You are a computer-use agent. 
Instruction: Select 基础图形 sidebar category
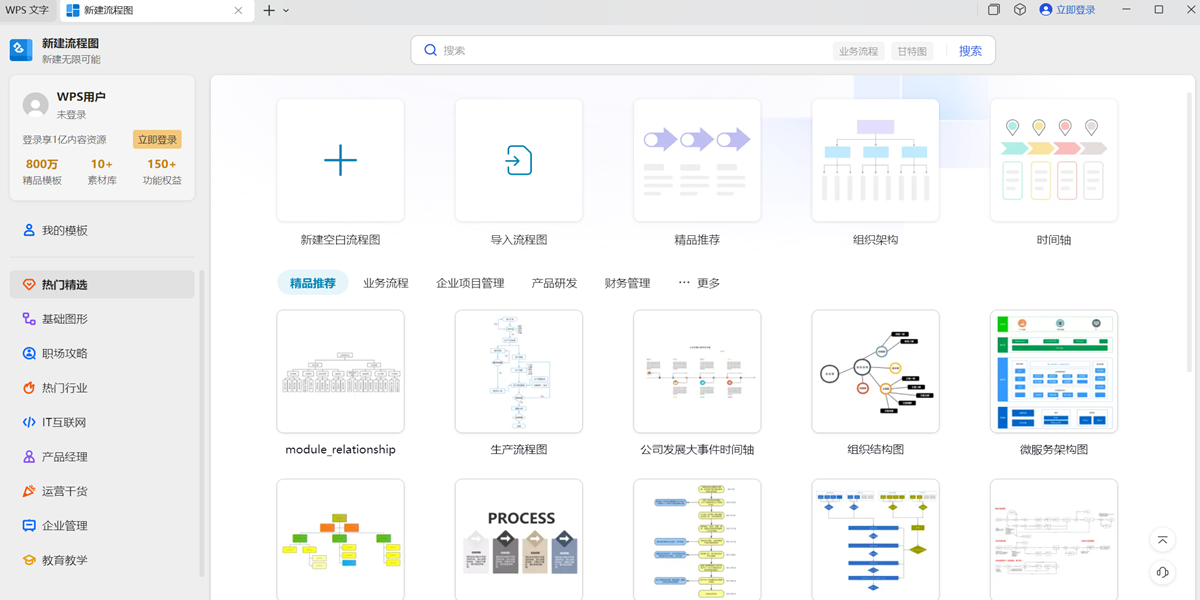pyautogui.click(x=65, y=319)
